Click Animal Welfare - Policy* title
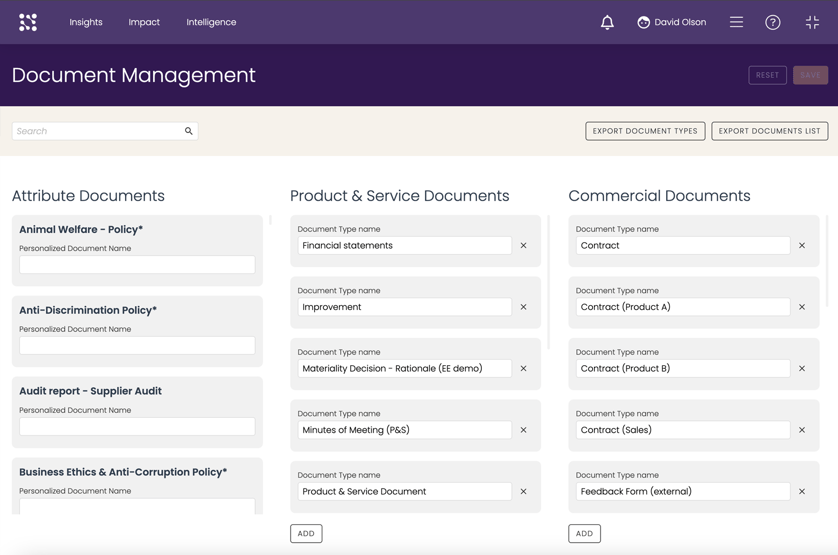Screen dimensions: 838x555 [81, 229]
